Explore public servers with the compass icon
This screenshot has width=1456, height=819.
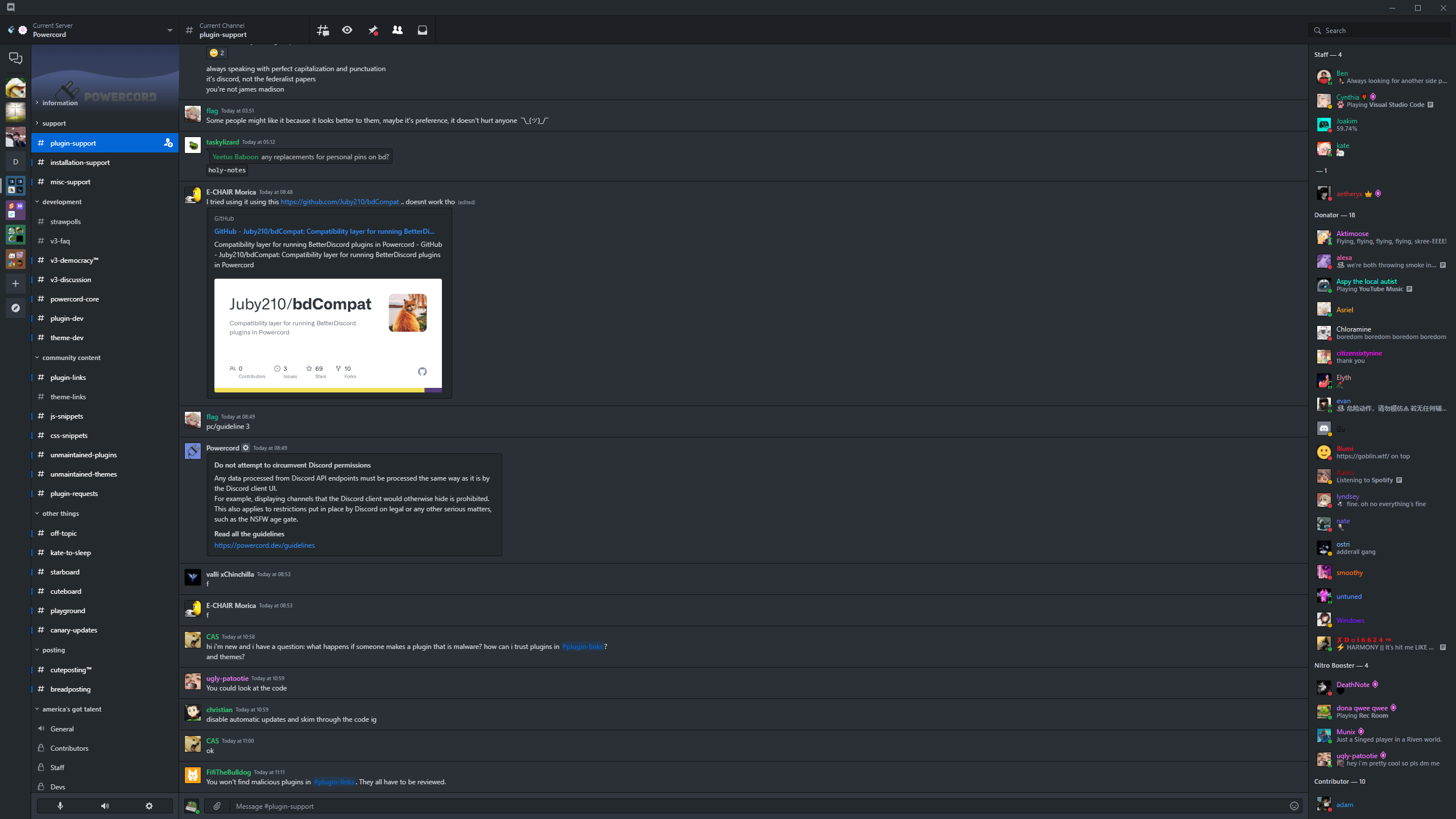tap(15, 308)
